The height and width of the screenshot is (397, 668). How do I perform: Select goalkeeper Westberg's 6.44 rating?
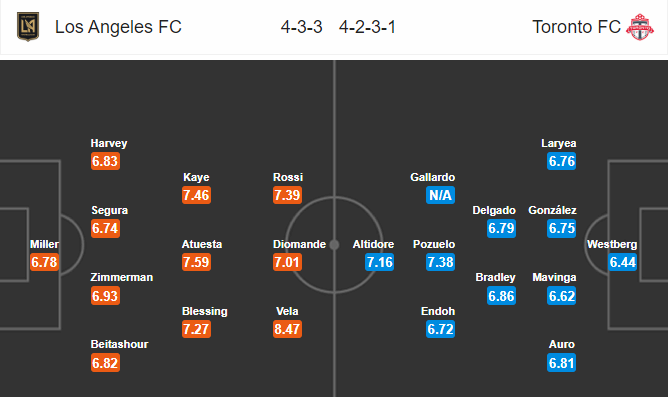[622, 262]
